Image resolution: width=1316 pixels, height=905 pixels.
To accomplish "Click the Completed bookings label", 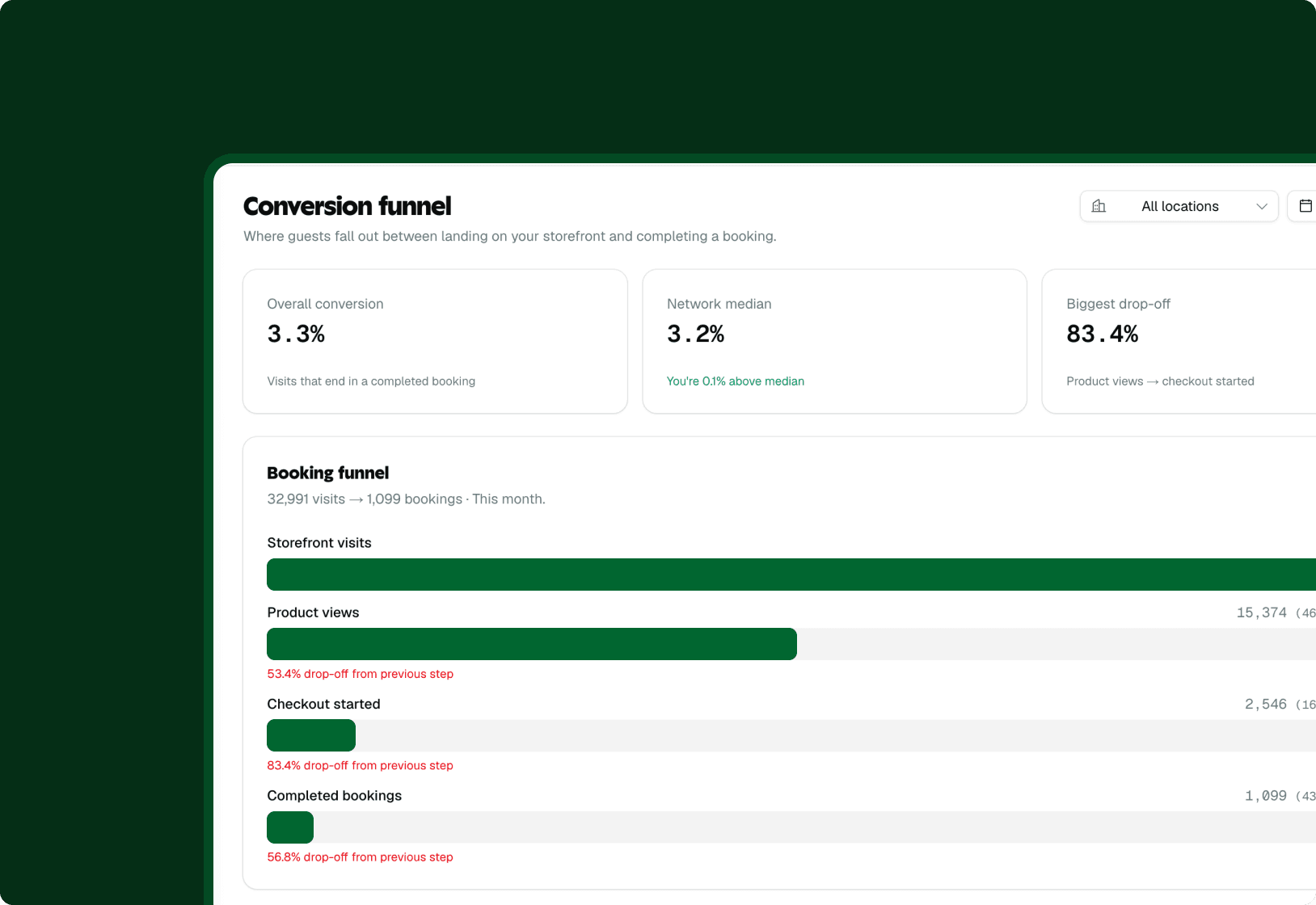I will (x=335, y=796).
